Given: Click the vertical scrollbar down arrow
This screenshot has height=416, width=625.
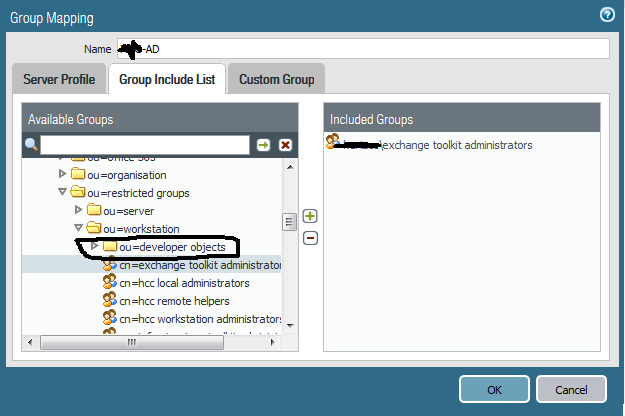Looking at the screenshot, I should pos(290,326).
